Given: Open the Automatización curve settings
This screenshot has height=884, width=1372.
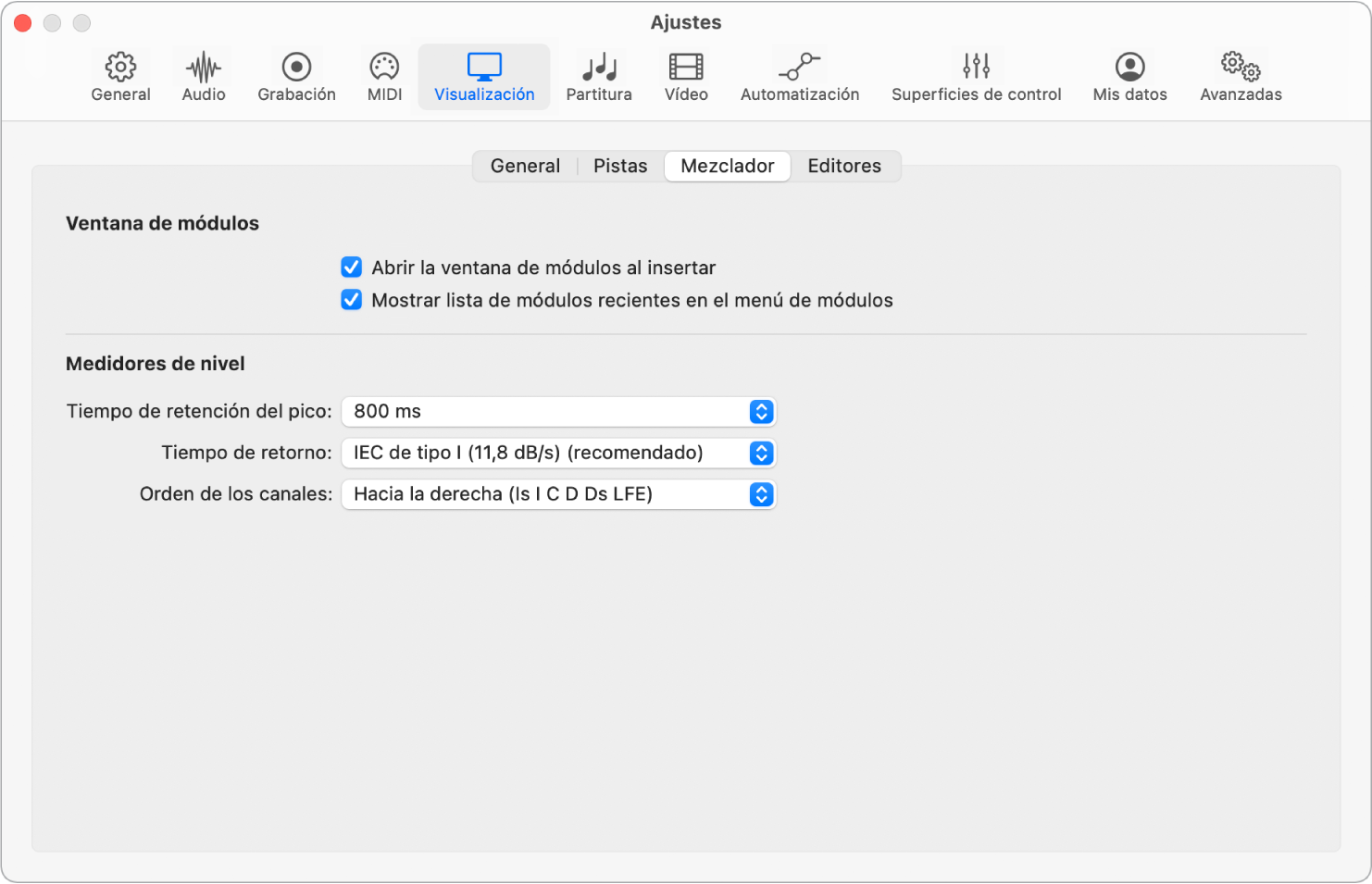Looking at the screenshot, I should pyautogui.click(x=800, y=77).
